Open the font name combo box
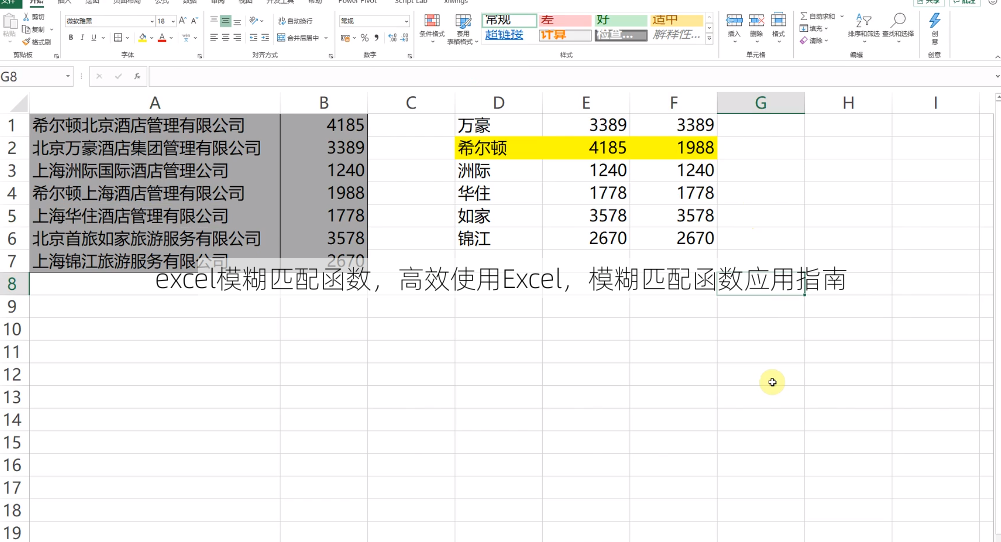1001x542 pixels. pos(109,21)
